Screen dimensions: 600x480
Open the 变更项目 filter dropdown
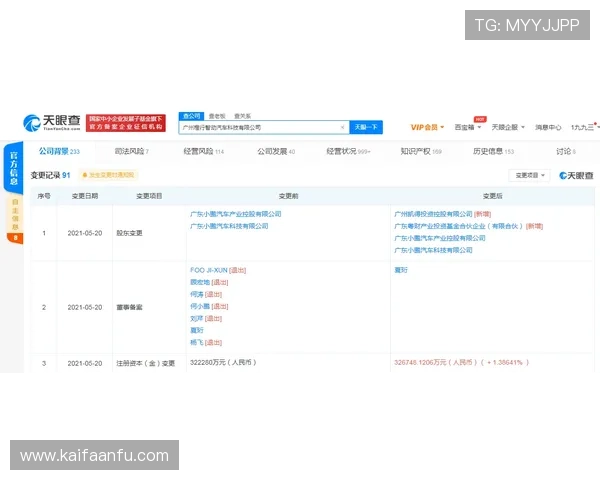[529, 175]
